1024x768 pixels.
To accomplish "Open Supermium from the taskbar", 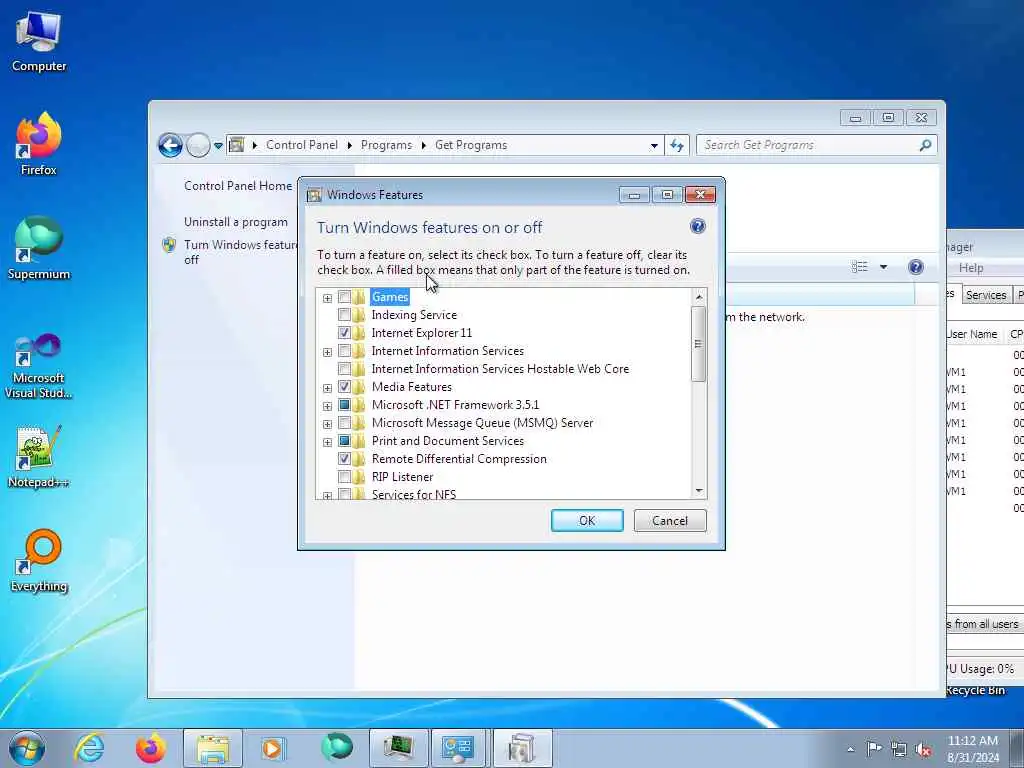I will tap(336, 747).
